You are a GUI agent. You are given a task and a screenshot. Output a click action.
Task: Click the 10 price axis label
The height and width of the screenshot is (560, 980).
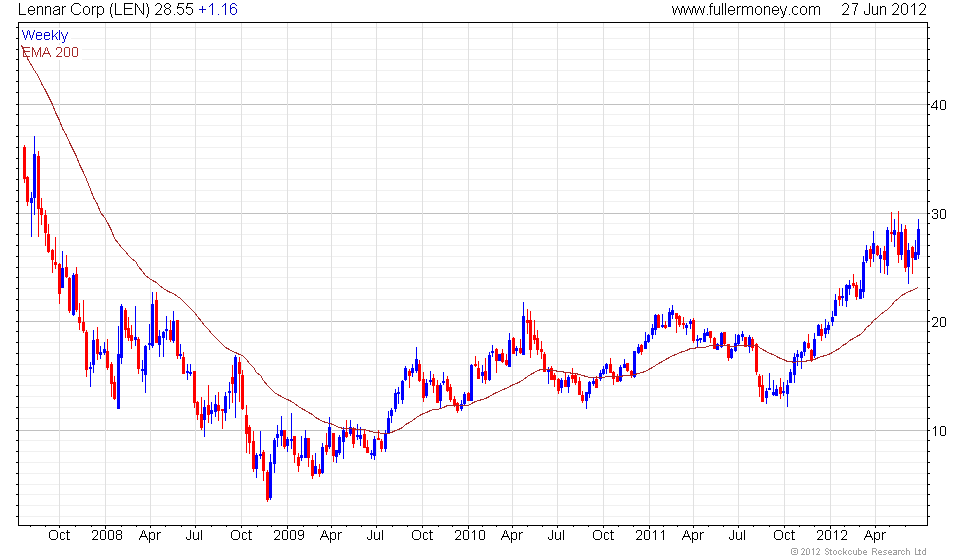coord(939,431)
